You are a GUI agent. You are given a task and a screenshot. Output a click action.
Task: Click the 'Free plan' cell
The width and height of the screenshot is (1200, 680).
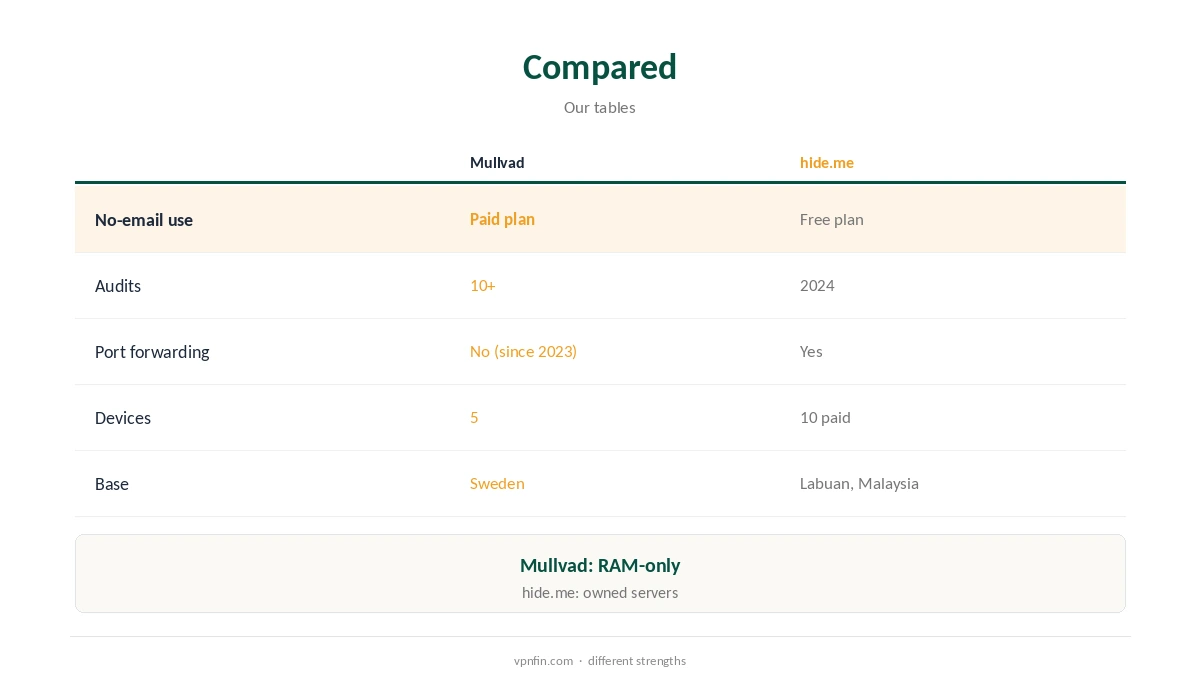(832, 219)
